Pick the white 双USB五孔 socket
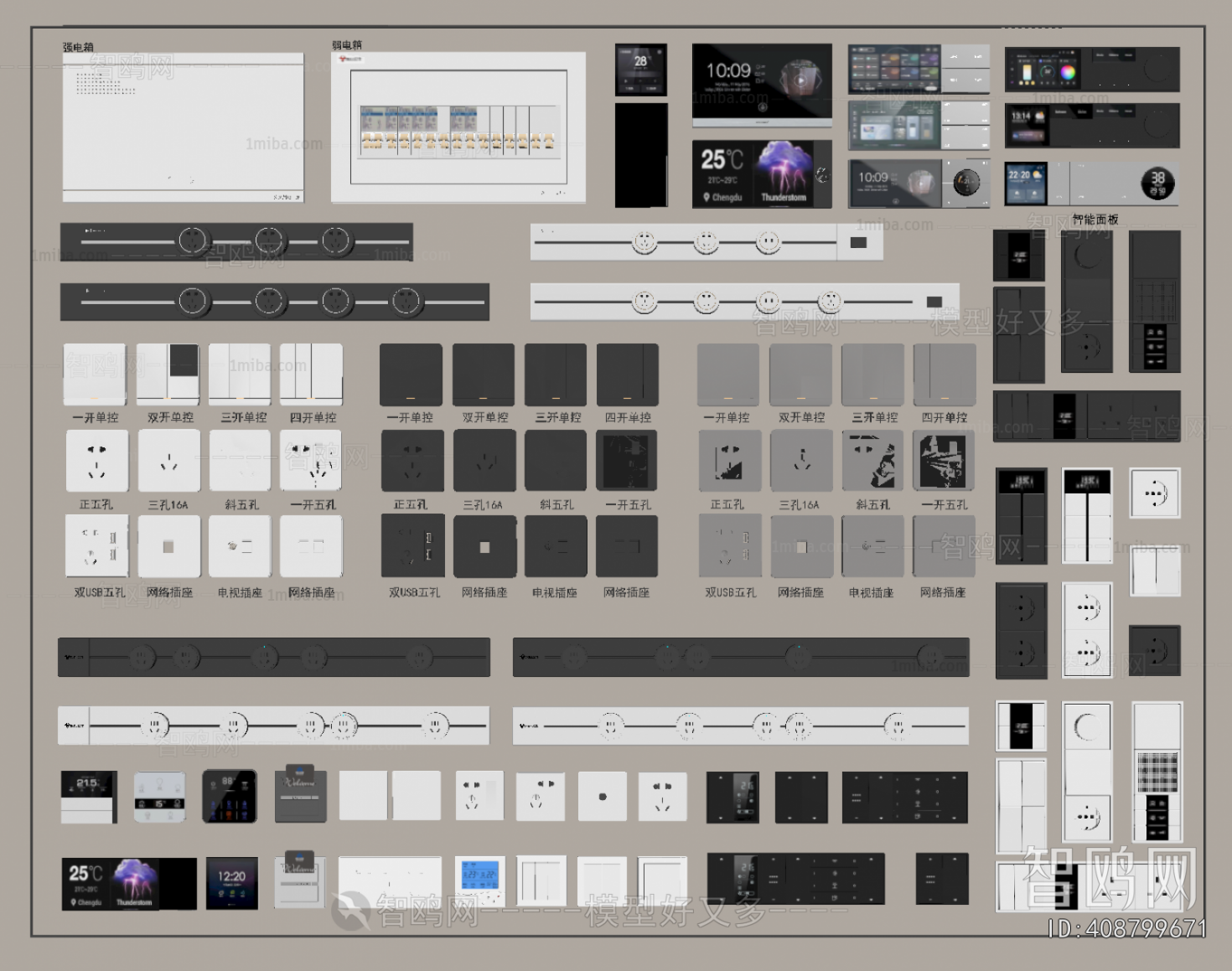 click(96, 547)
